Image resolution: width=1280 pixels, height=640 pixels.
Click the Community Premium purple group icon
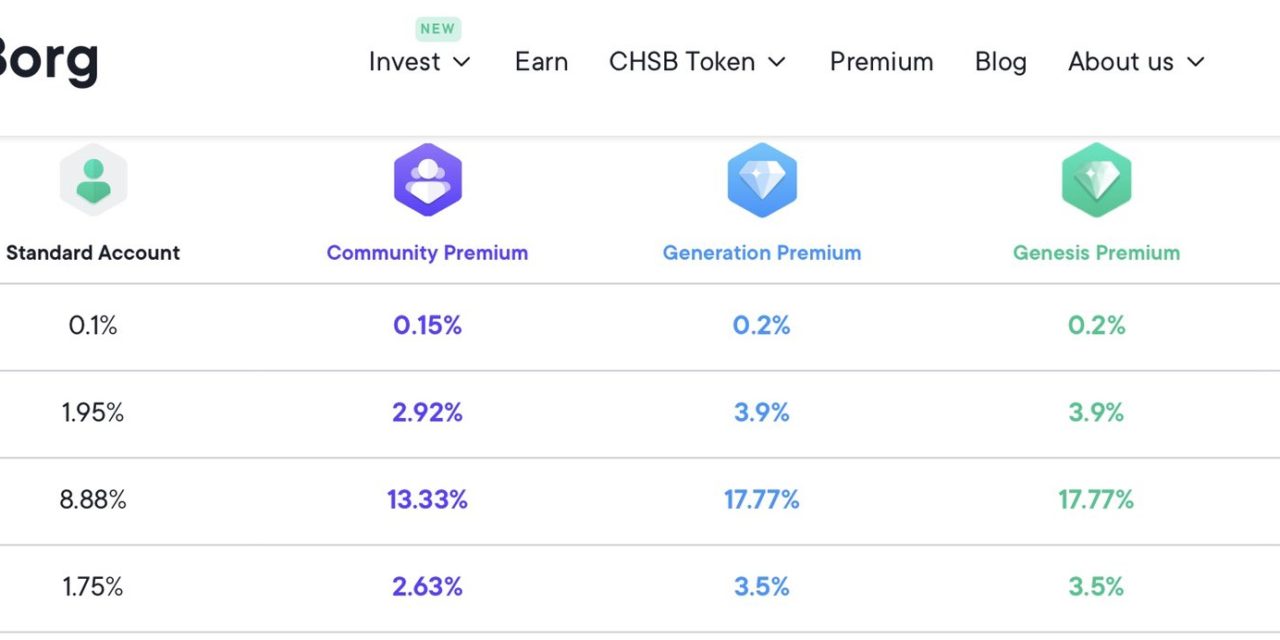point(428,181)
